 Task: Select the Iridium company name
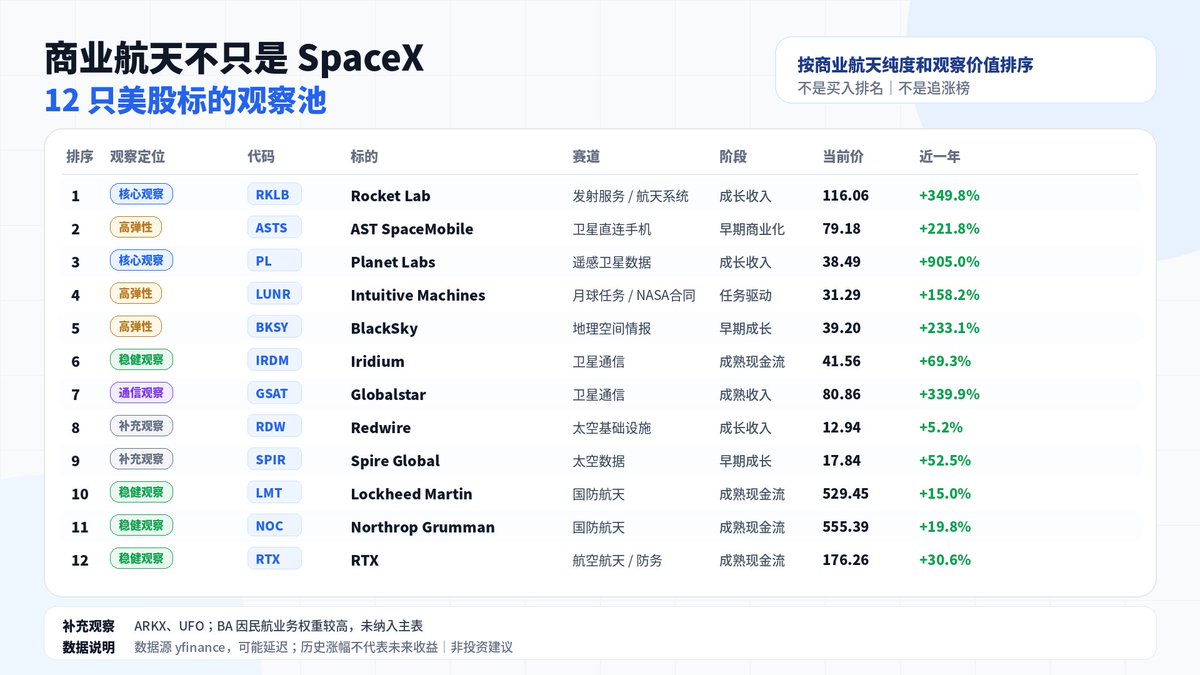point(377,361)
